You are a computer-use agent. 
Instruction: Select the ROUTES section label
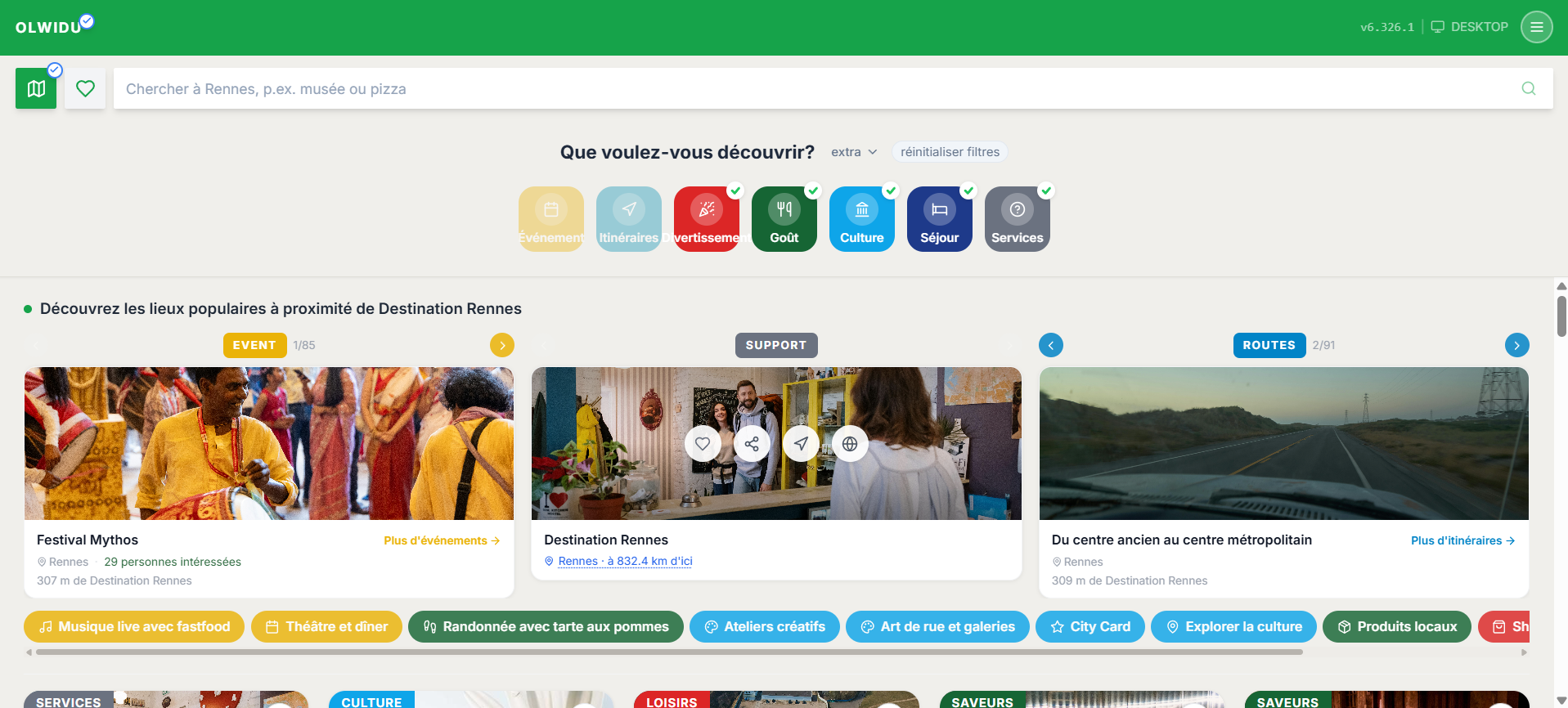click(1269, 345)
